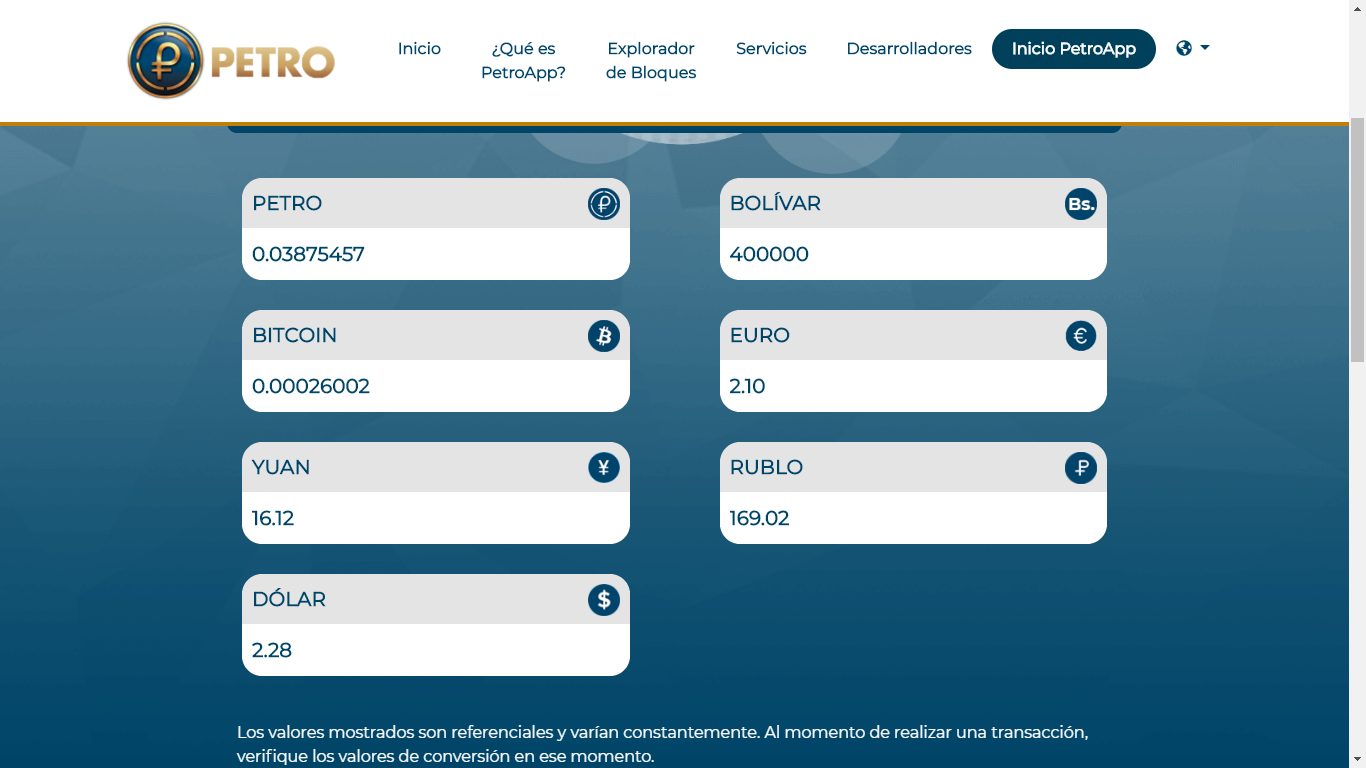Open the Desarrolladores menu item
The width and height of the screenshot is (1366, 768).
pyautogui.click(x=909, y=48)
